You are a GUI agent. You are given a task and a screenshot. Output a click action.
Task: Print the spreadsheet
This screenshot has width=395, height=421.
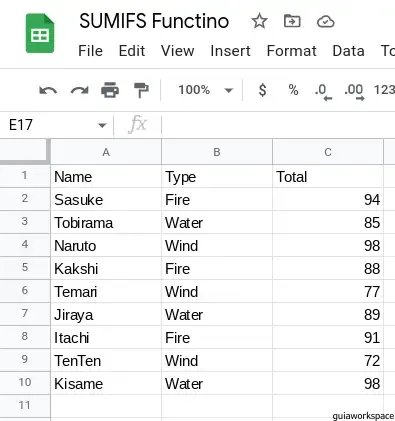coord(110,90)
